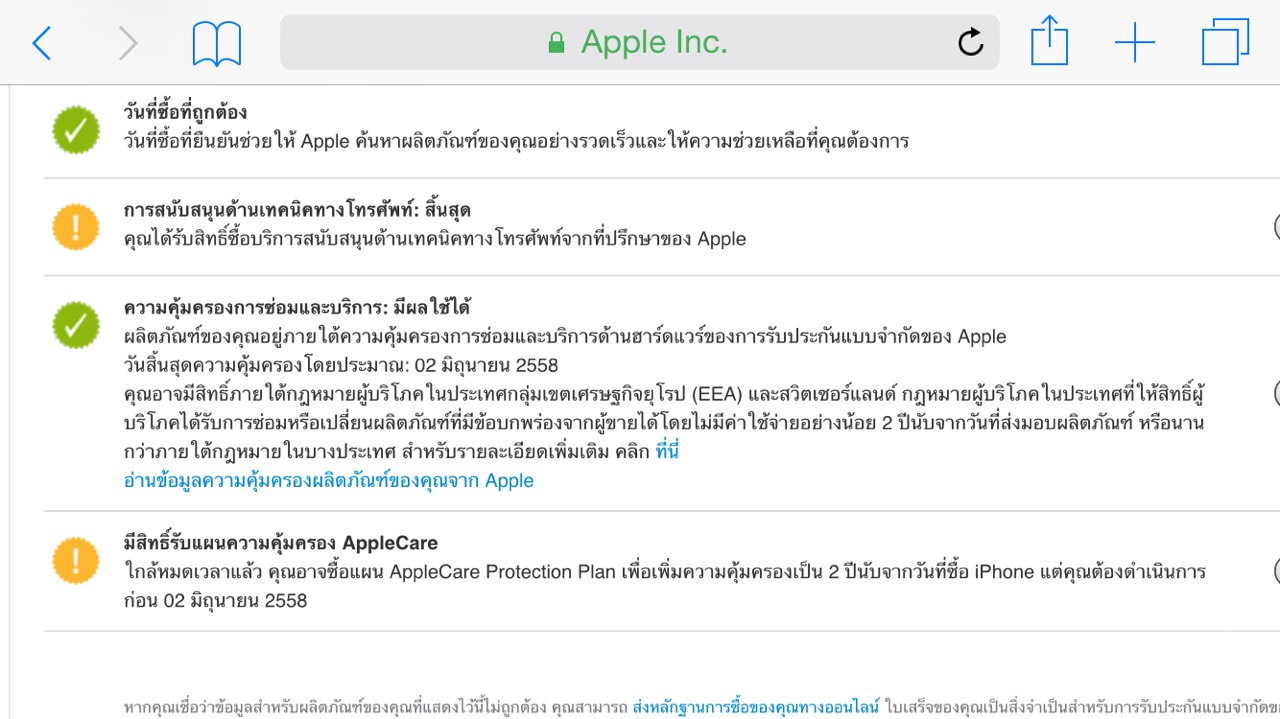Open the ที่นี่ link
Image resolution: width=1280 pixels, height=719 pixels.
[667, 452]
